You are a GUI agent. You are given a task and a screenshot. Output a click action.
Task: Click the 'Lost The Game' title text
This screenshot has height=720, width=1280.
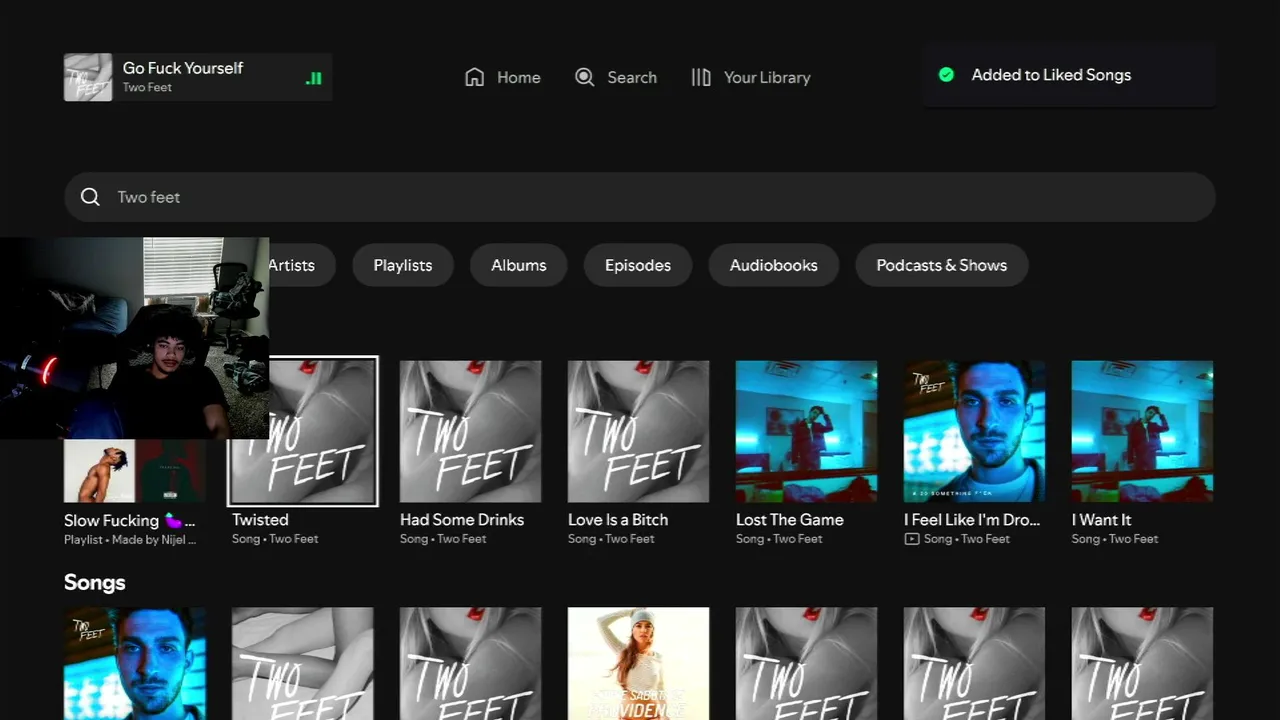tap(790, 520)
